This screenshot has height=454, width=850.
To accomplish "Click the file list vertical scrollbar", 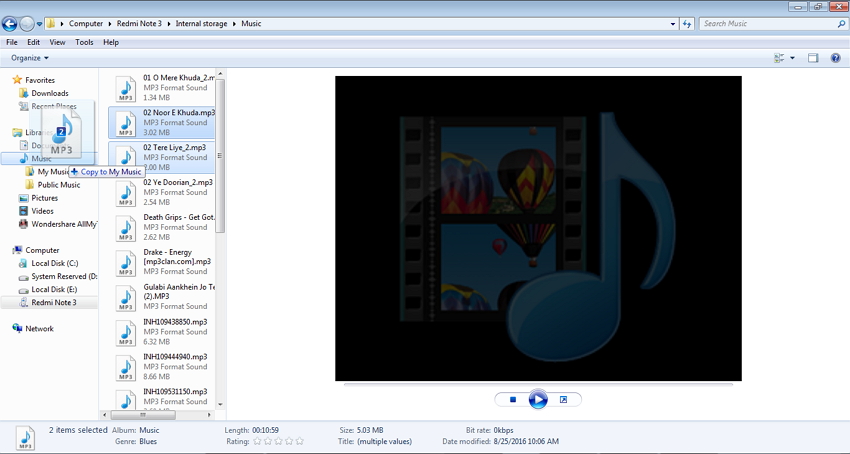I will click(220, 156).
